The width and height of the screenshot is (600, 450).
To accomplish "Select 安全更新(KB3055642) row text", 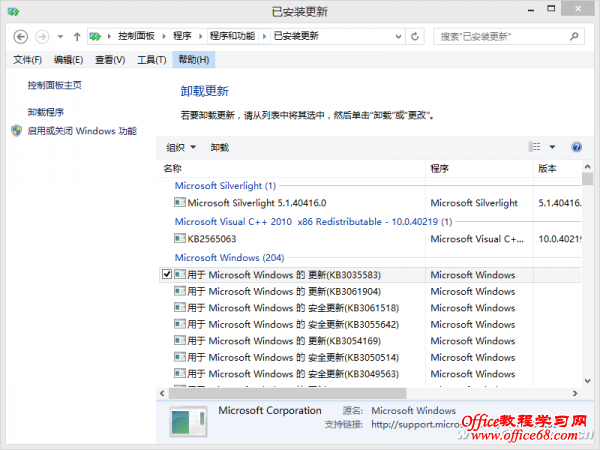I will [x=293, y=324].
